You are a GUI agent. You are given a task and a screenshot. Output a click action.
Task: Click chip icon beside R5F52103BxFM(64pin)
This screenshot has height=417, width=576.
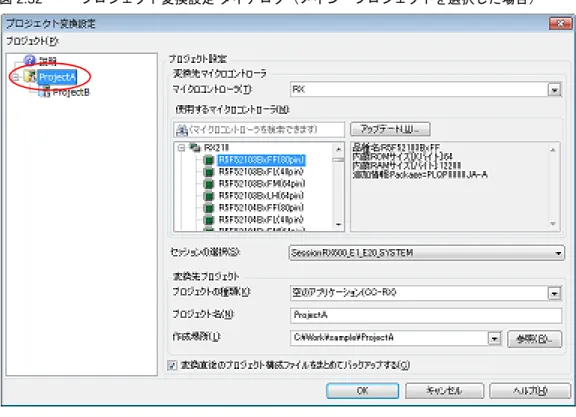(209, 184)
